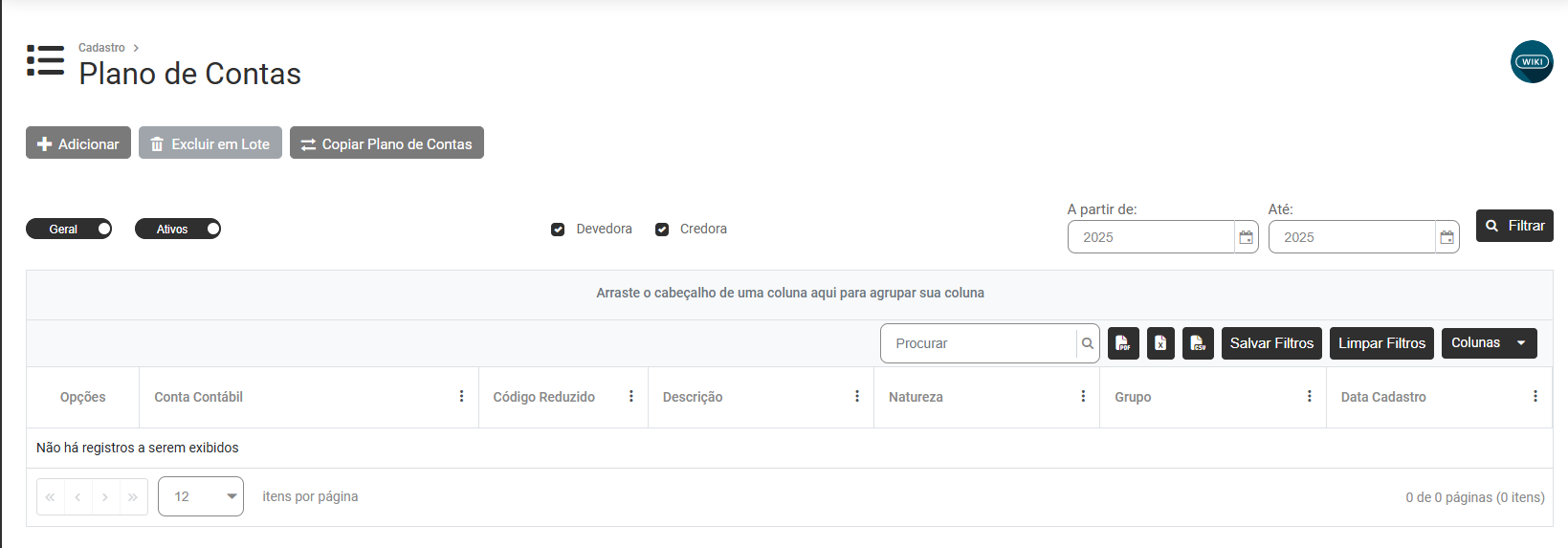Go to Cadastro breadcrumb

tap(101, 48)
